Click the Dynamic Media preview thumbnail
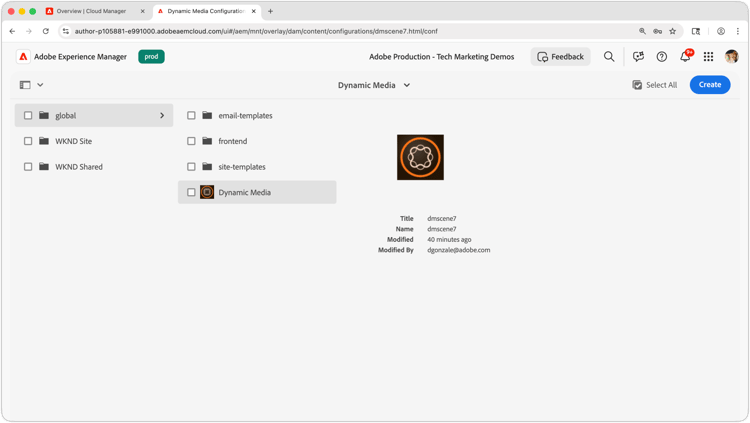This screenshot has height=423, width=750. [x=420, y=157]
